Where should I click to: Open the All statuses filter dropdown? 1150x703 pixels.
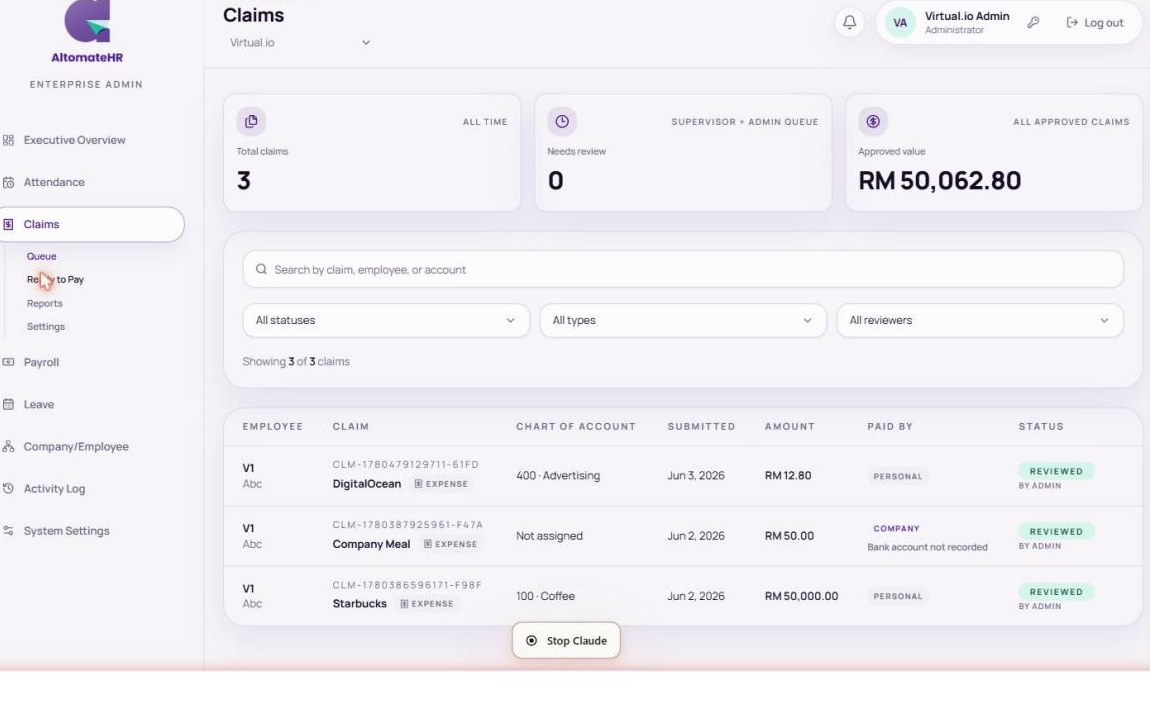coord(386,320)
